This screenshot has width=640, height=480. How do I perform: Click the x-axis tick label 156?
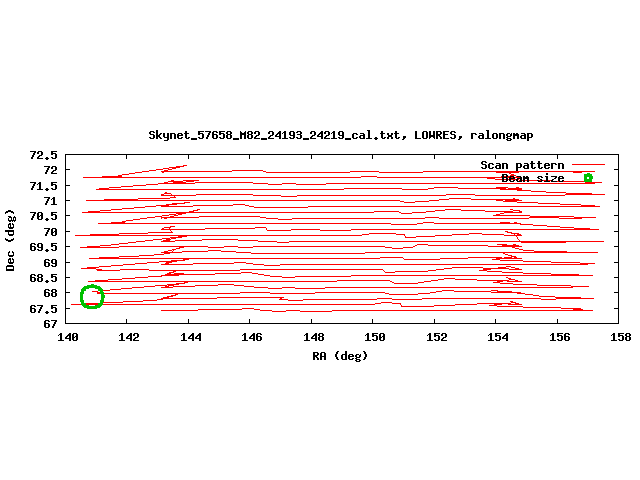(559, 337)
